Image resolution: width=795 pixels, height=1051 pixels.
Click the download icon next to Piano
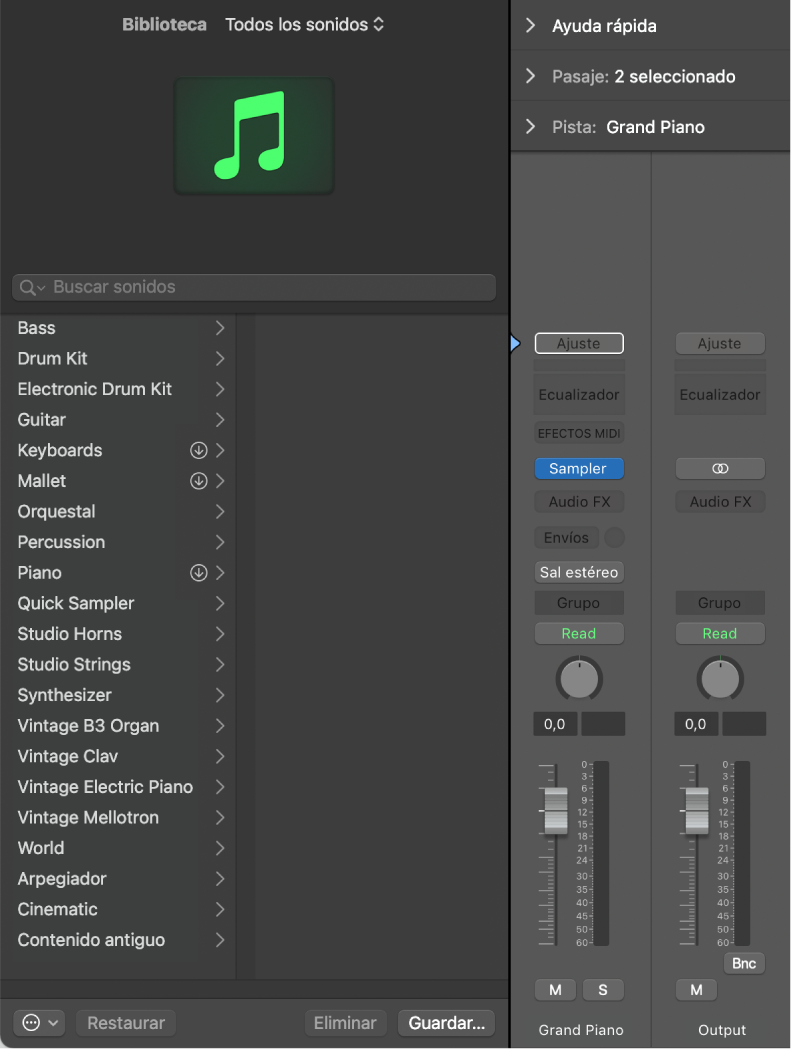(x=198, y=573)
